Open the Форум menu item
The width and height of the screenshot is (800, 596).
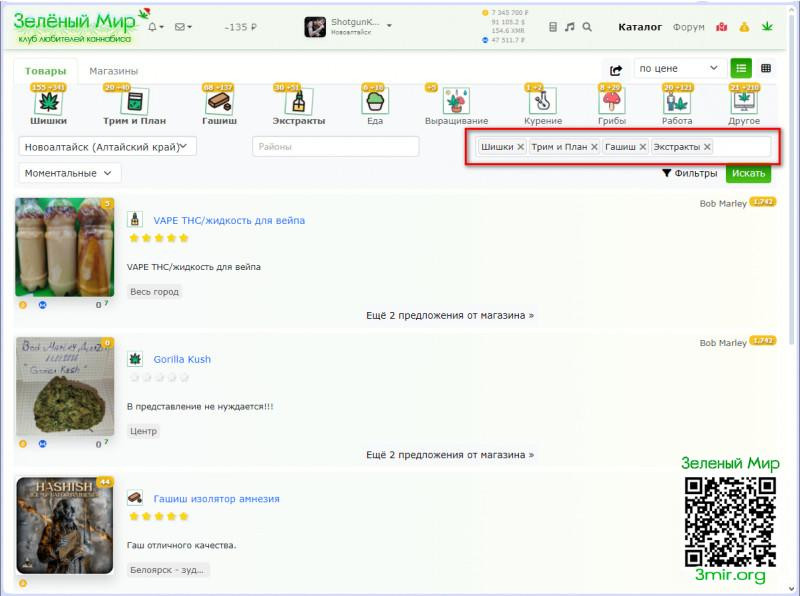click(688, 27)
